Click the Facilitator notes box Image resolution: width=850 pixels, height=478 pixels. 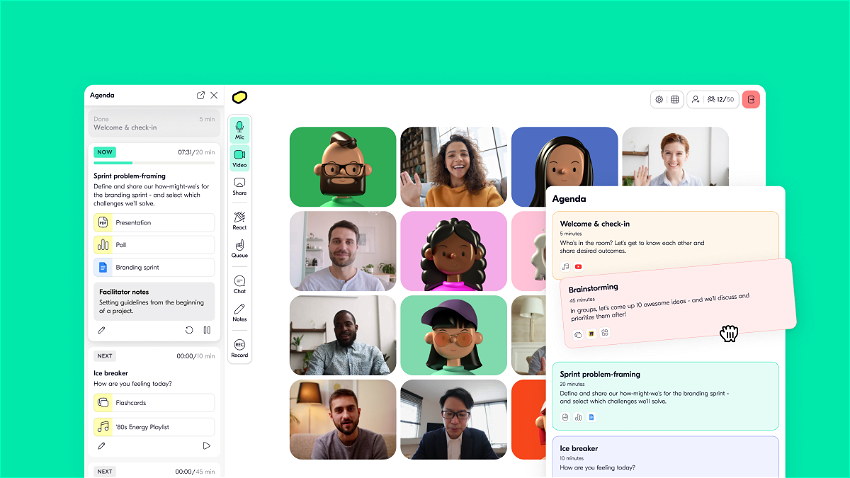tap(154, 301)
